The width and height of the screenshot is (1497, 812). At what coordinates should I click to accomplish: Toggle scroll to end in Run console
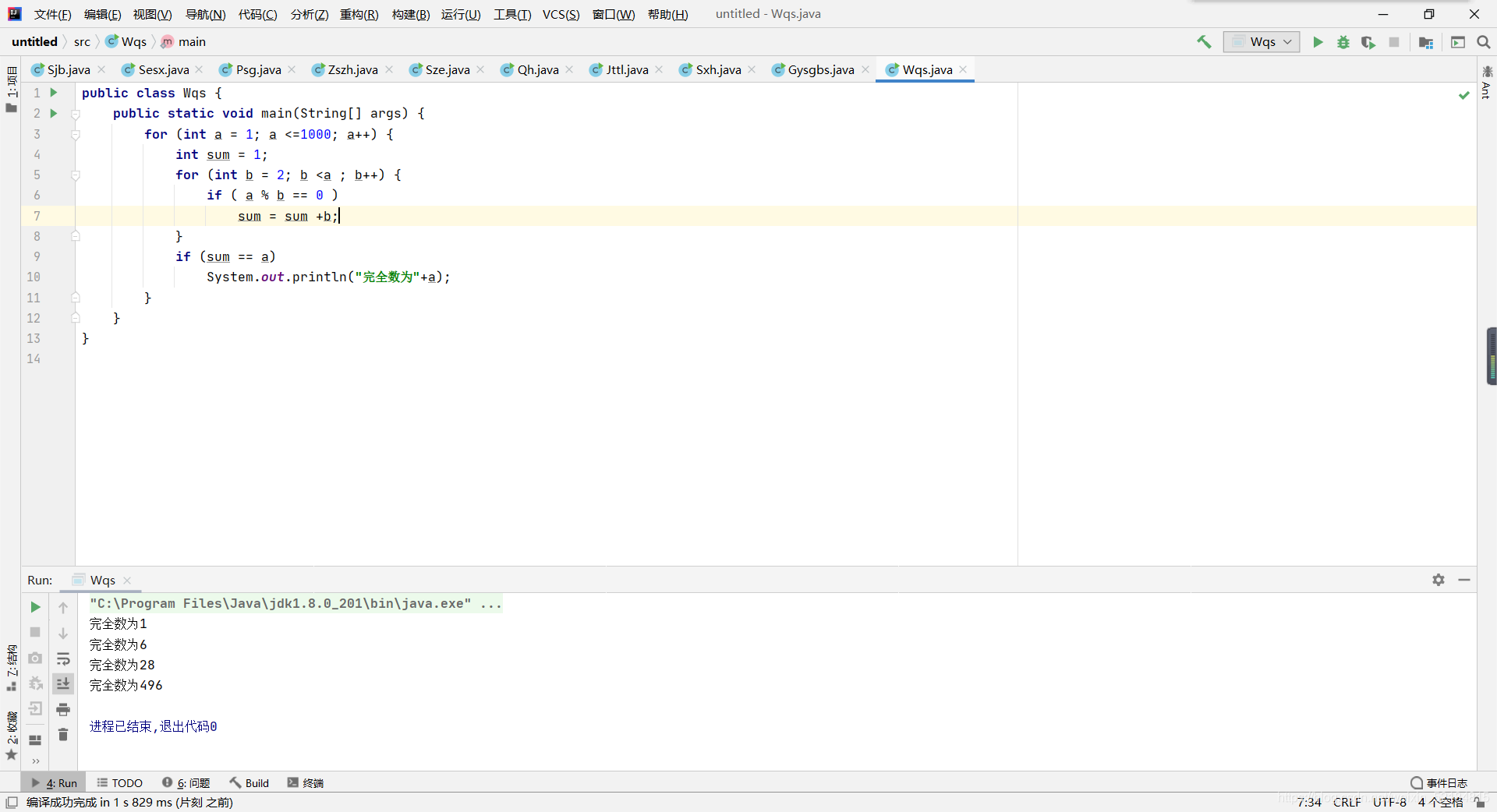63,683
